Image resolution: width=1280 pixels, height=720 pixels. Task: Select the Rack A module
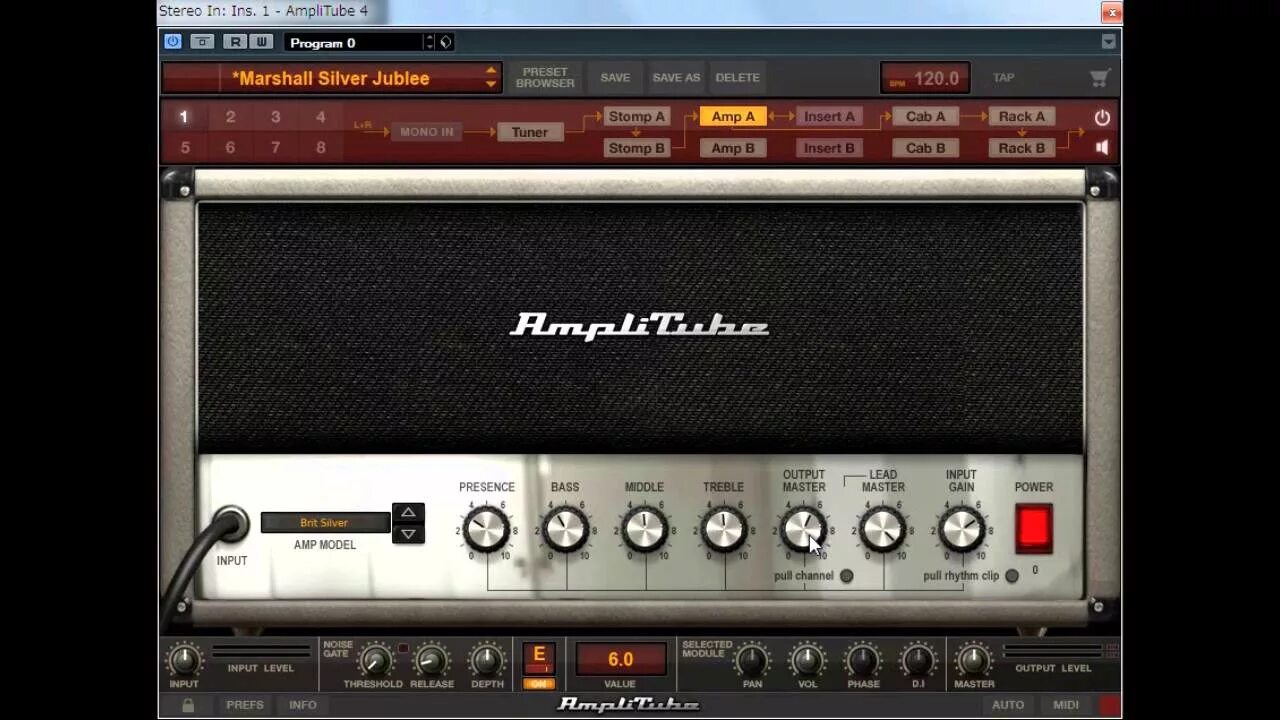[1022, 116]
